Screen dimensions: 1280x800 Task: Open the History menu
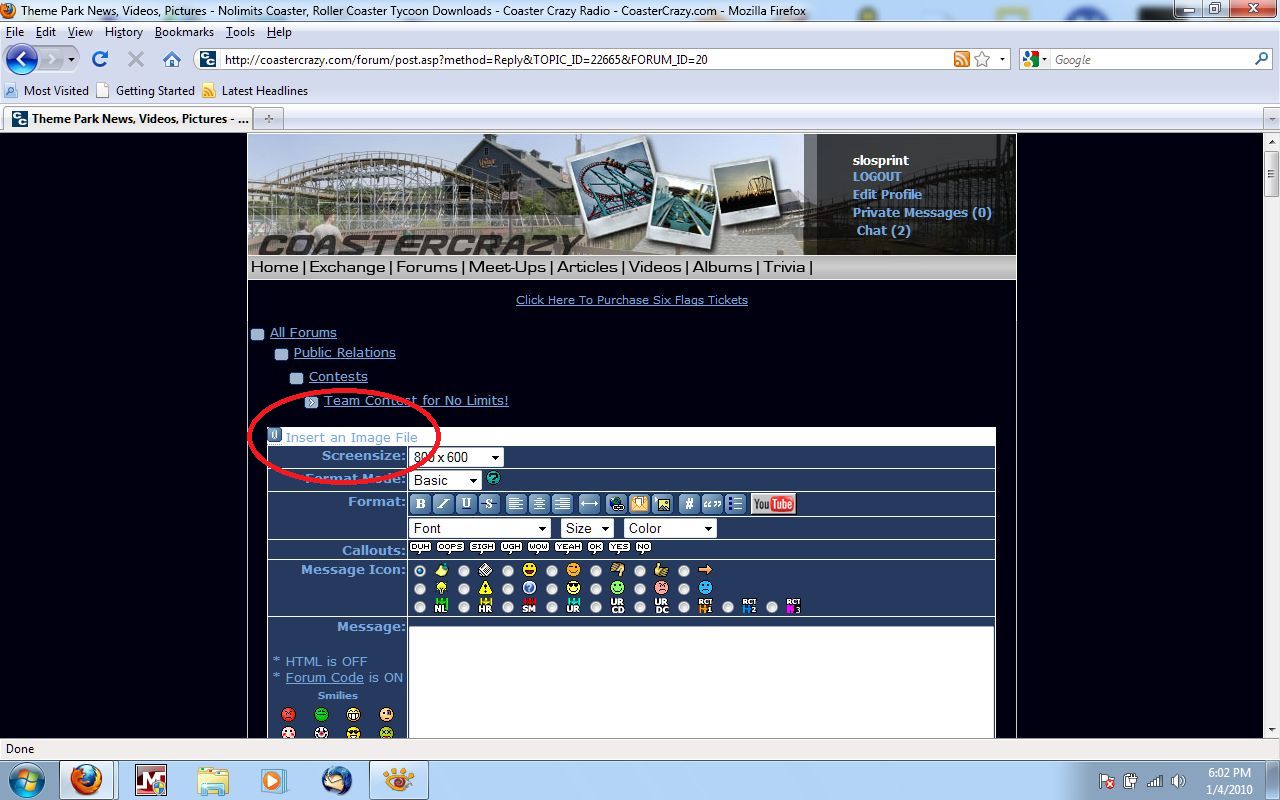pos(123,32)
